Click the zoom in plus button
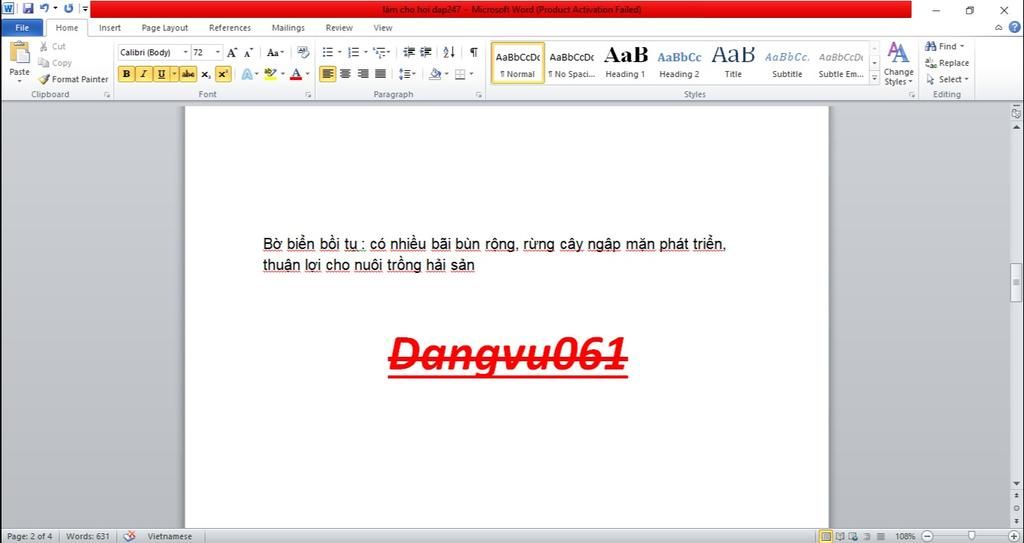 pyautogui.click(x=1014, y=536)
